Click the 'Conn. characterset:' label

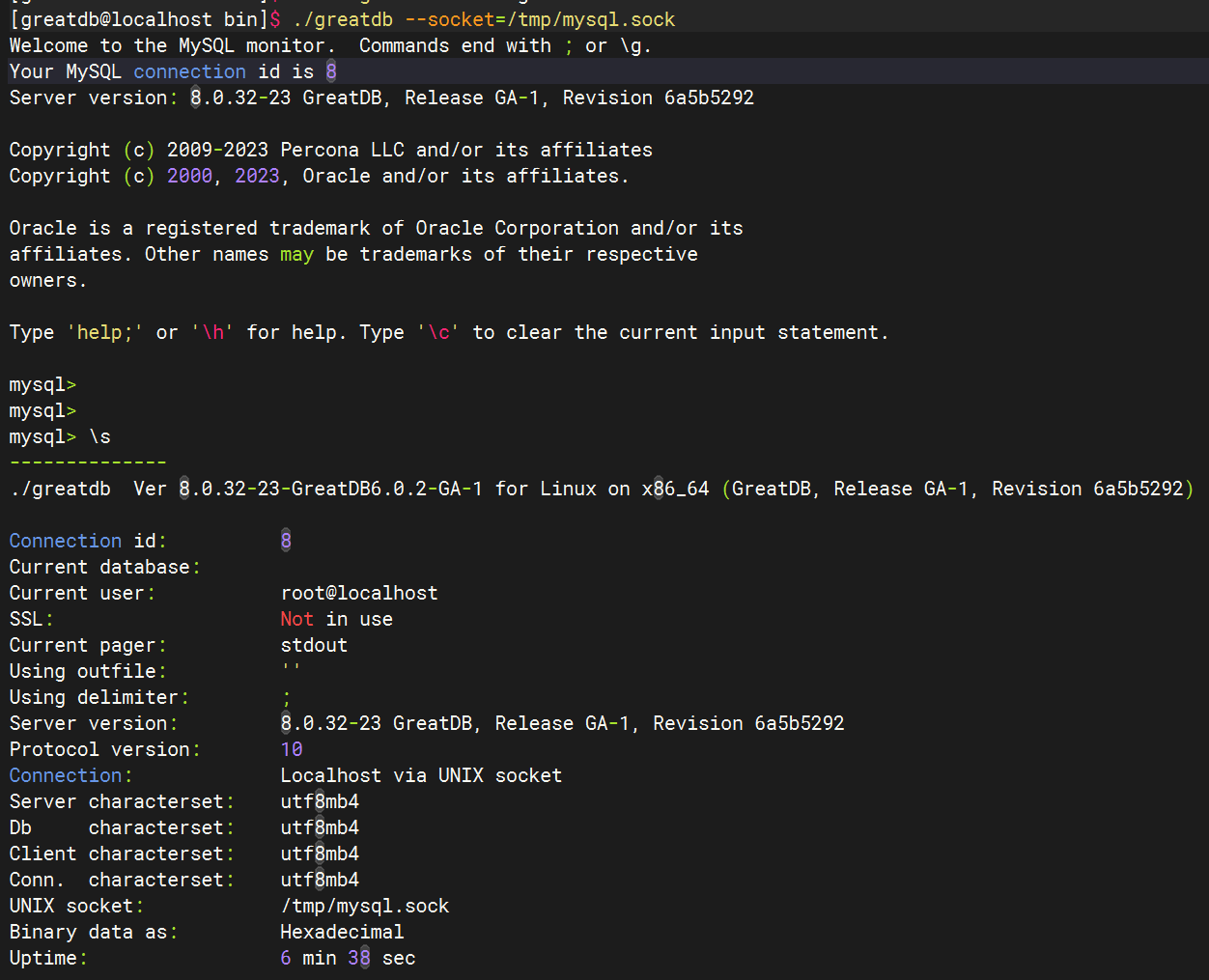pyautogui.click(x=122, y=880)
